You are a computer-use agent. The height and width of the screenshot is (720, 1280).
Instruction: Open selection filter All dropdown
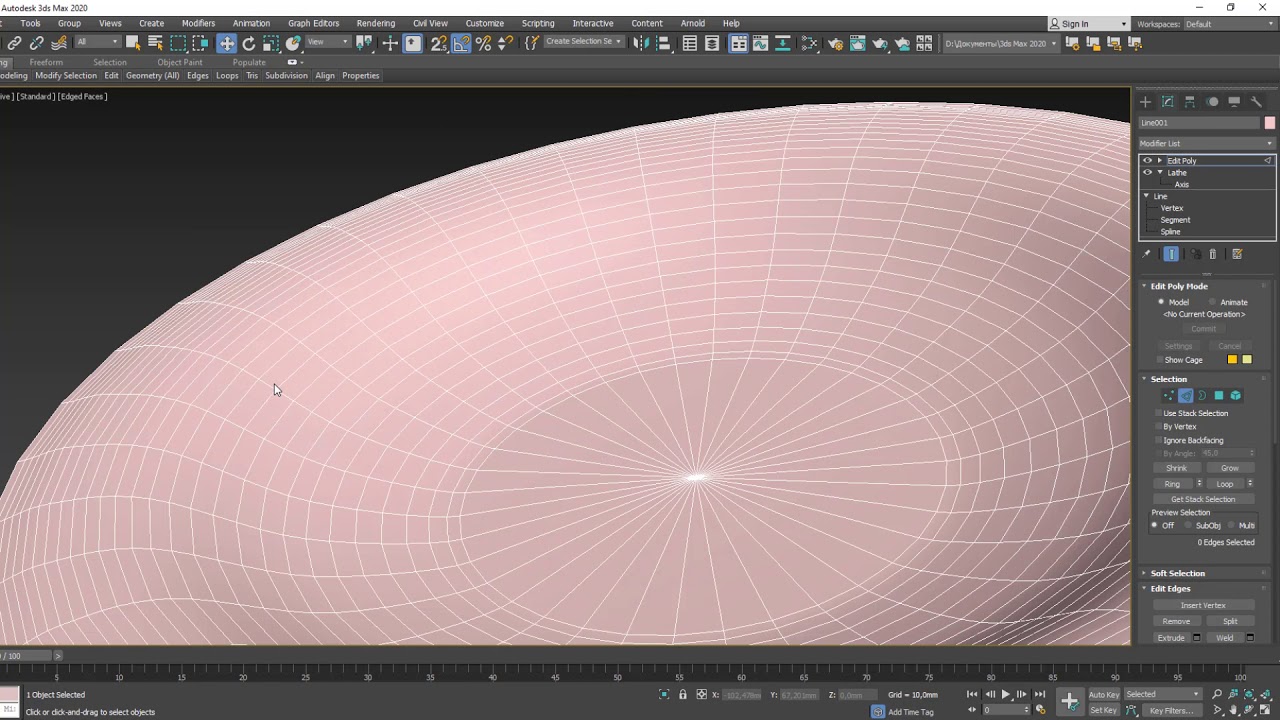point(97,42)
